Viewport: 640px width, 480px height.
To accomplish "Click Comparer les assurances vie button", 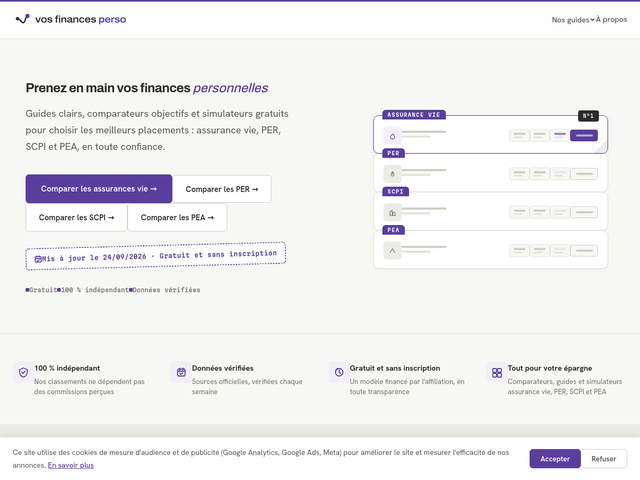I will (x=99, y=189).
